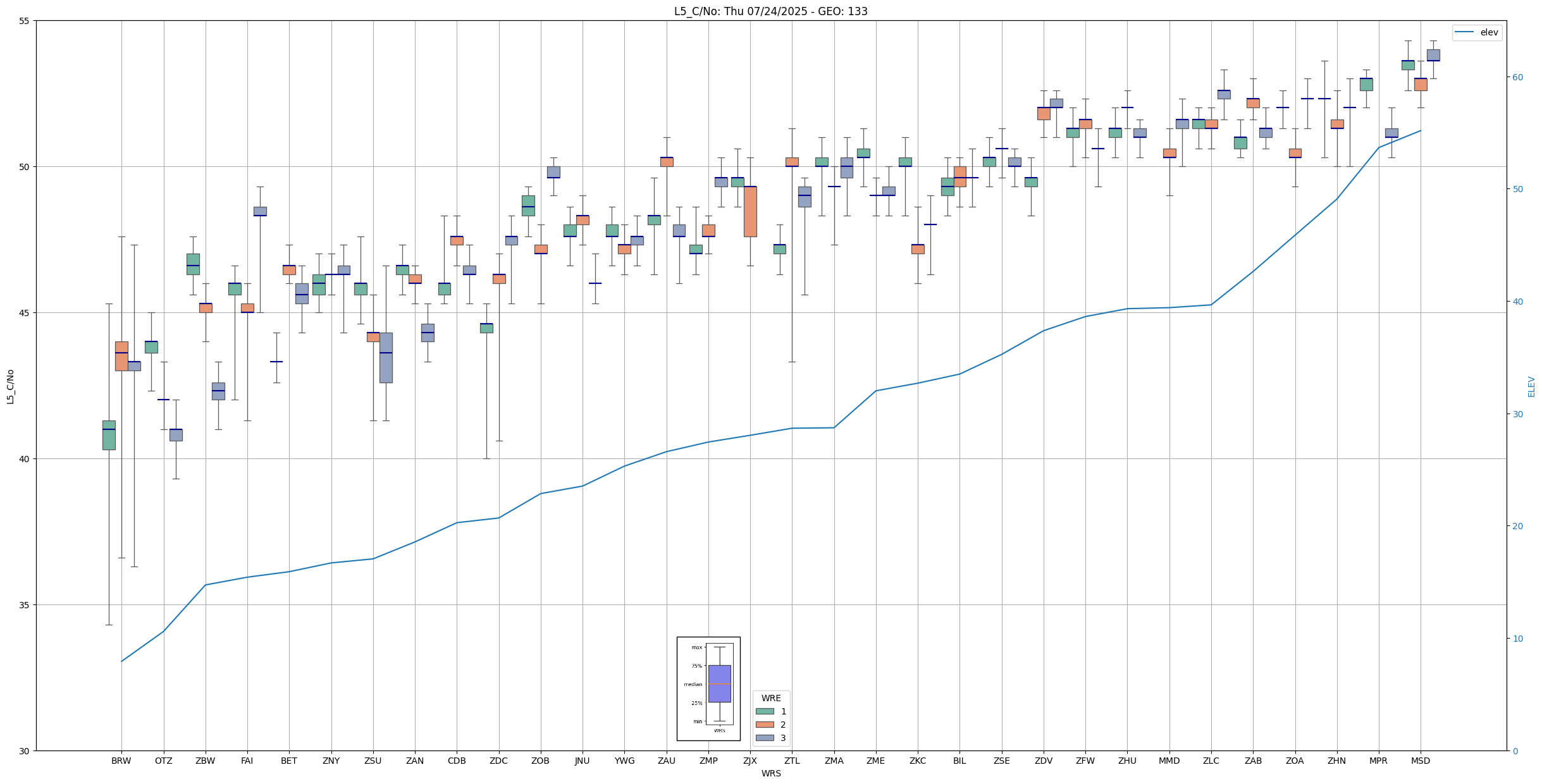Click the L5_C/No y-axis label
Image resolution: width=1542 pixels, height=784 pixels.
coord(10,386)
